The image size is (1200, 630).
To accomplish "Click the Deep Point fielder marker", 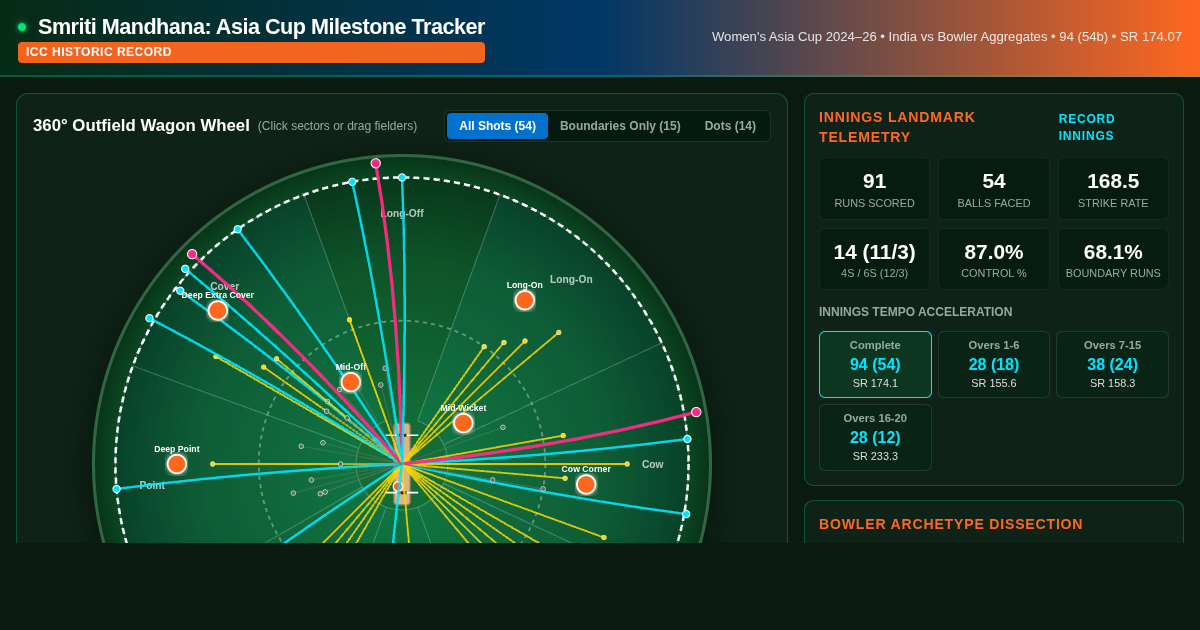I will click(177, 464).
